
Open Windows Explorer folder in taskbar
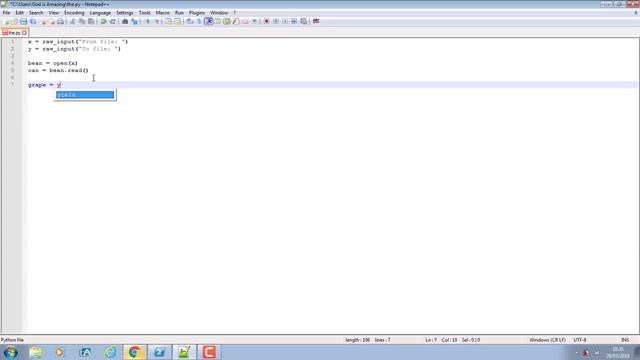click(36, 352)
